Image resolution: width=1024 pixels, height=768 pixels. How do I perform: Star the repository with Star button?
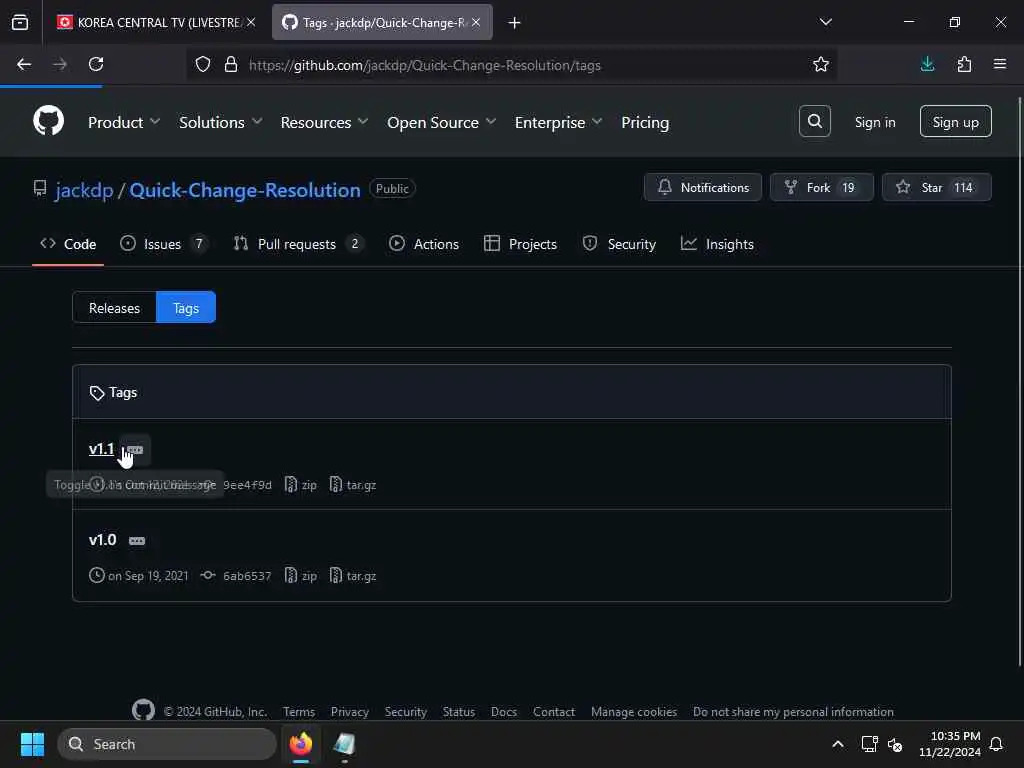tap(936, 187)
